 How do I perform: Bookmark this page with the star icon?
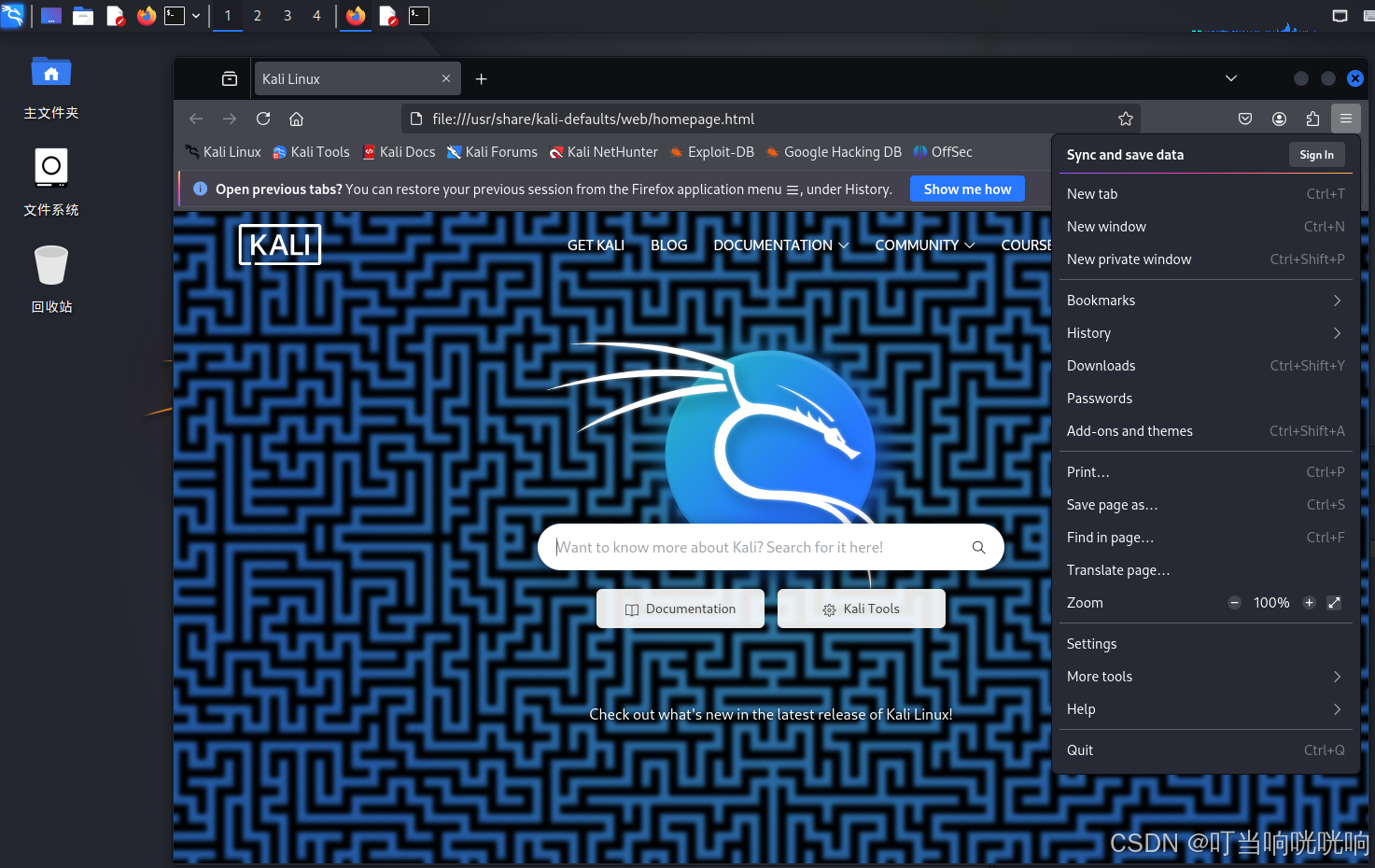[1126, 119]
